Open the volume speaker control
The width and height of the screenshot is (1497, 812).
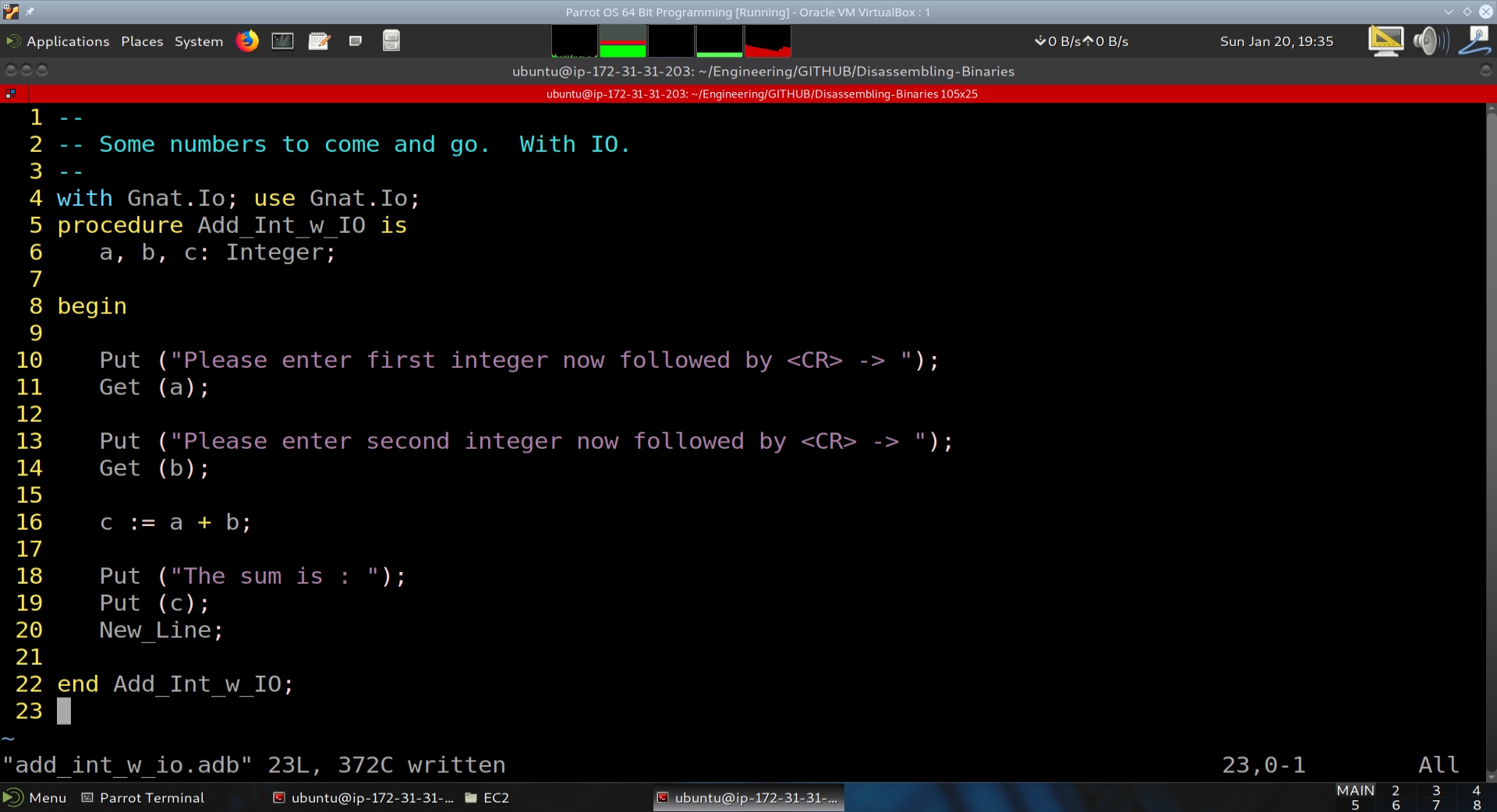[1429, 41]
